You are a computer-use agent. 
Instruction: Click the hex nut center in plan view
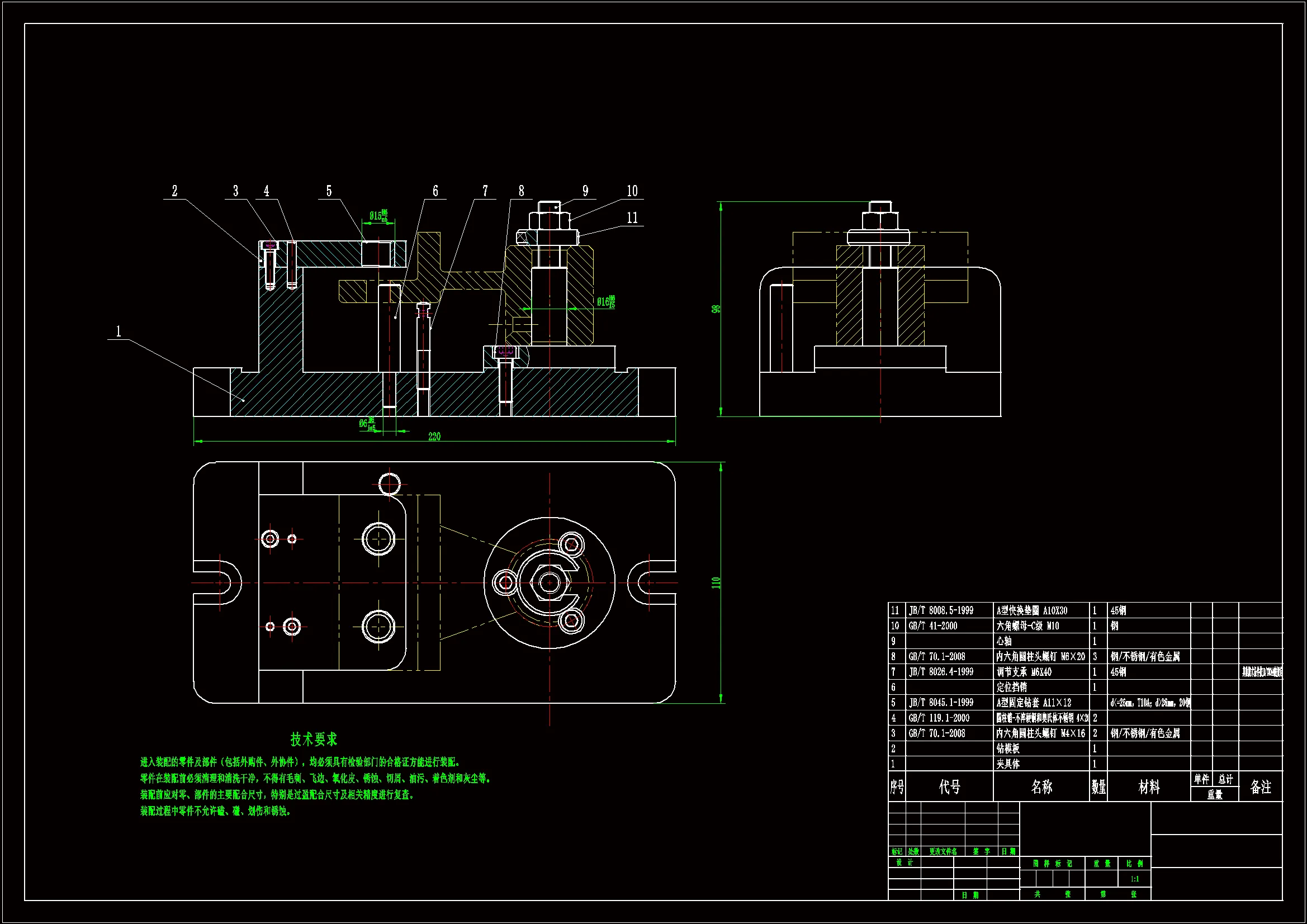(550, 582)
